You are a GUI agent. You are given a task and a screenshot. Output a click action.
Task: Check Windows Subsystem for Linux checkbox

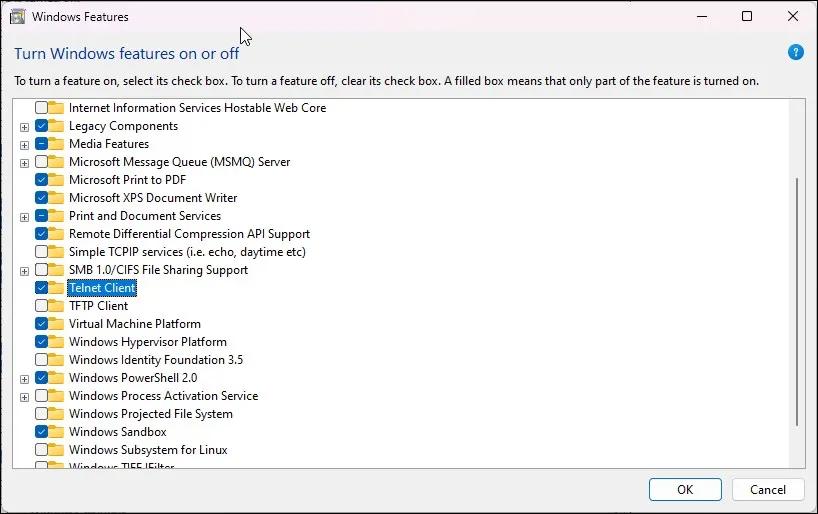(x=41, y=450)
